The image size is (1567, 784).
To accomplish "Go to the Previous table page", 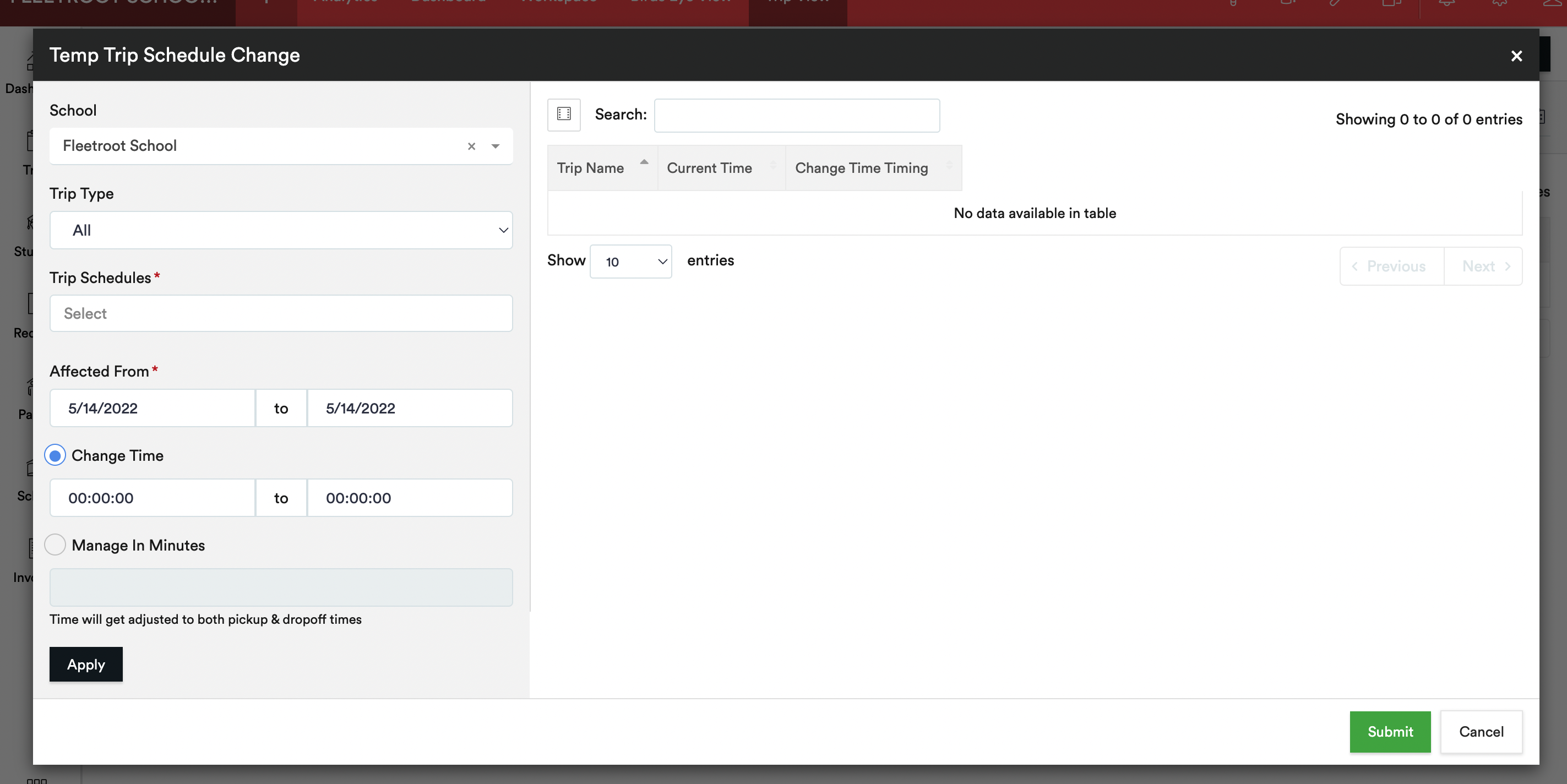I will (x=1392, y=266).
